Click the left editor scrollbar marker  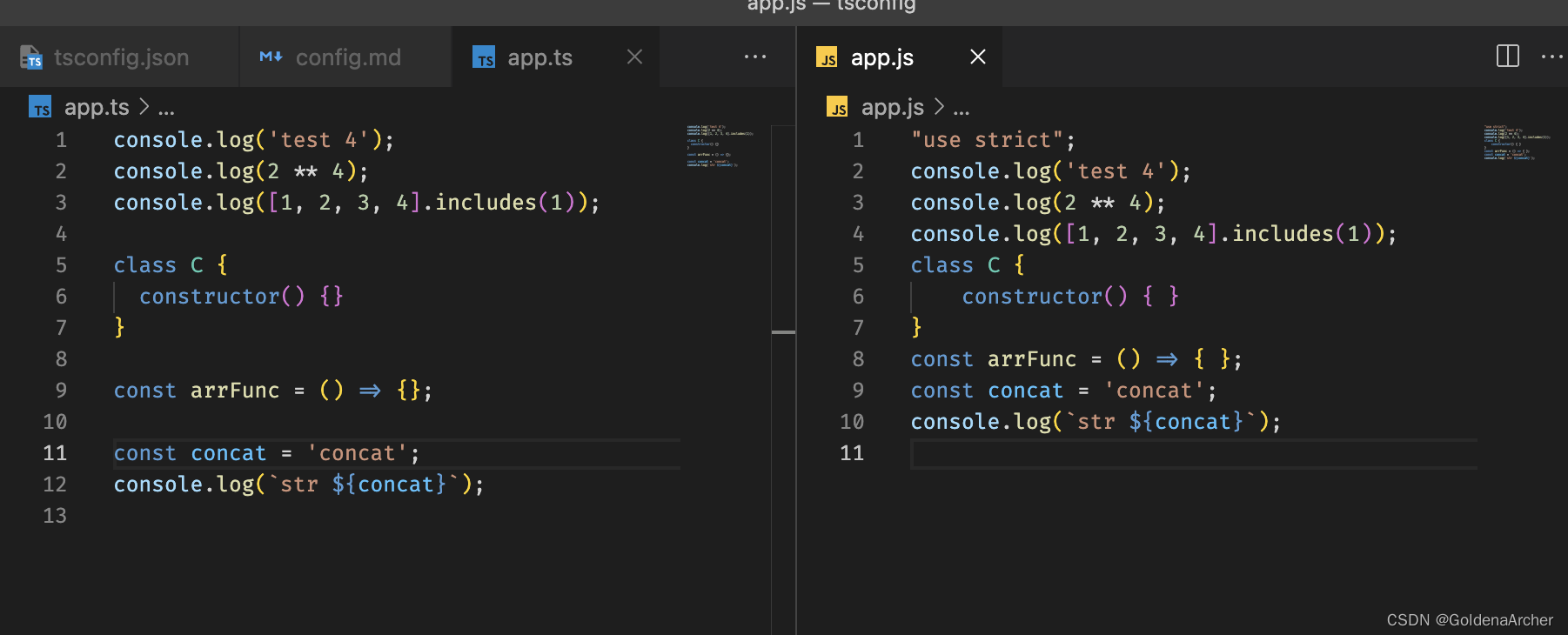coord(783,332)
